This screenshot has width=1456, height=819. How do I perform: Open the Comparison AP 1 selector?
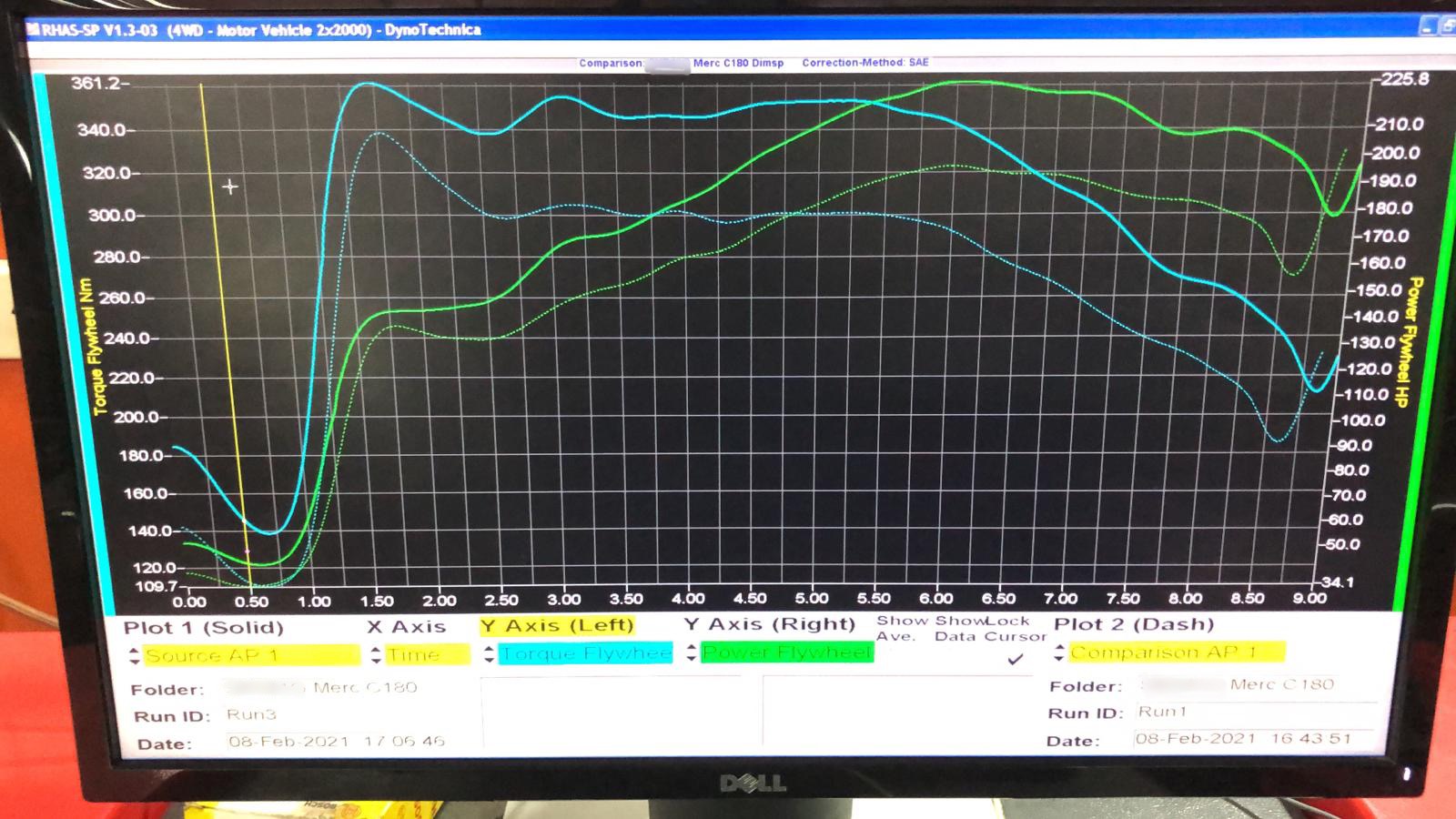[x=1176, y=652]
